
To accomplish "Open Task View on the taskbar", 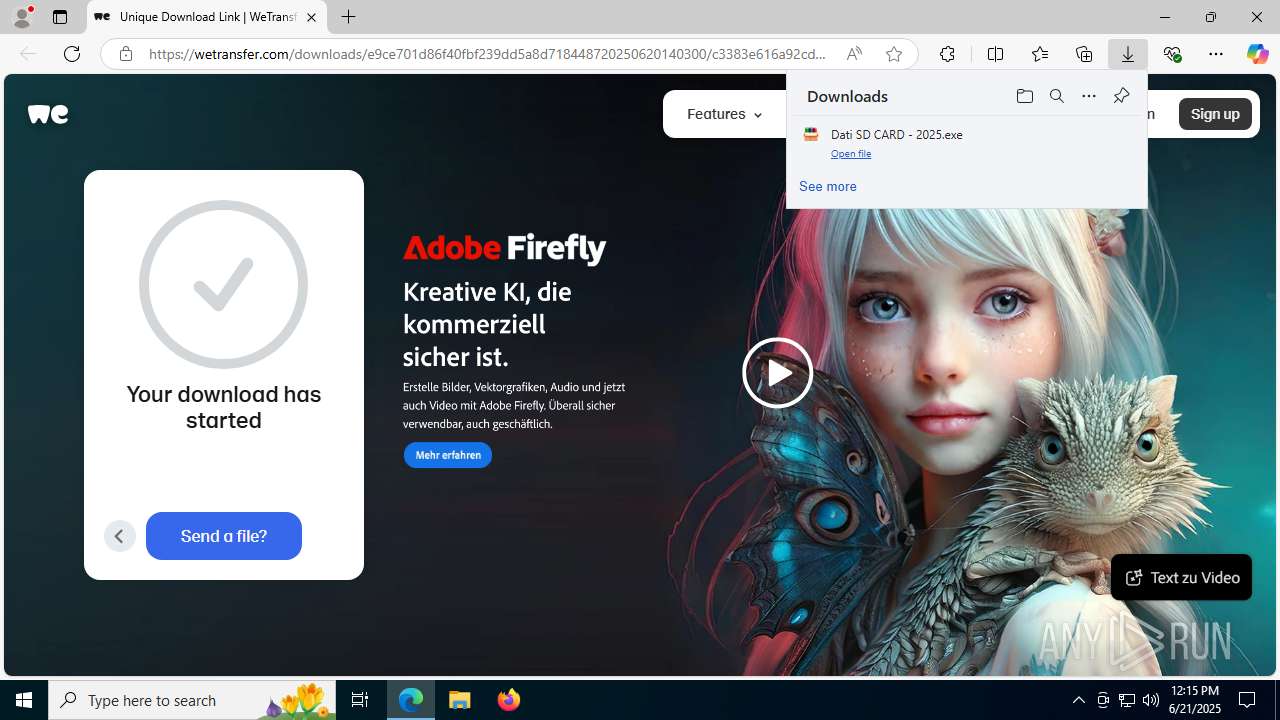I will point(360,700).
